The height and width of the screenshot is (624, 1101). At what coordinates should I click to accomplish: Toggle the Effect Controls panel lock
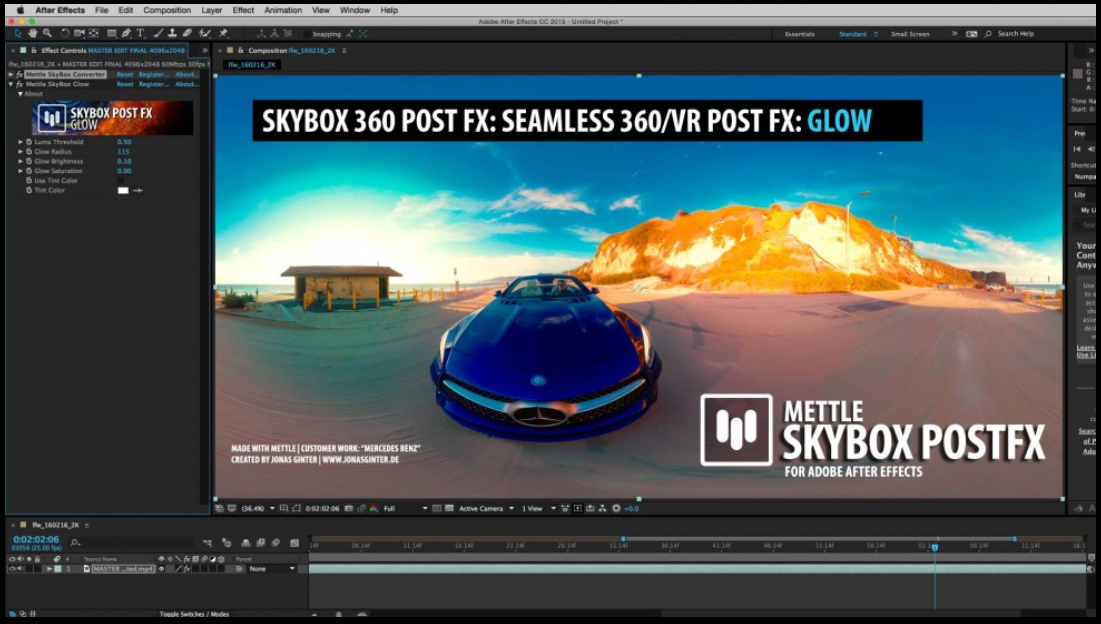coord(33,51)
